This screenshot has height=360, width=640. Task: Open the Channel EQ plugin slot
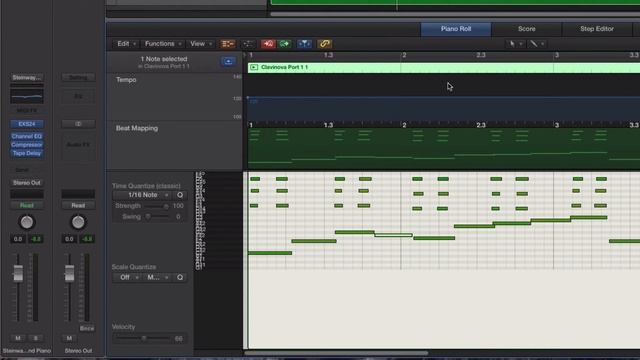(x=27, y=136)
